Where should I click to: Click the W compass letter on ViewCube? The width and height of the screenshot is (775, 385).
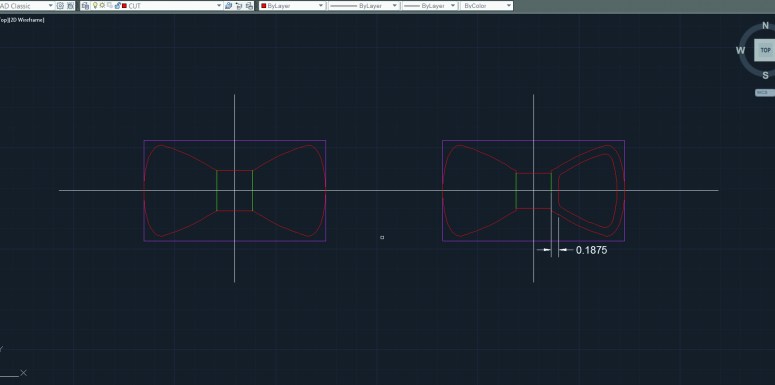(x=740, y=50)
